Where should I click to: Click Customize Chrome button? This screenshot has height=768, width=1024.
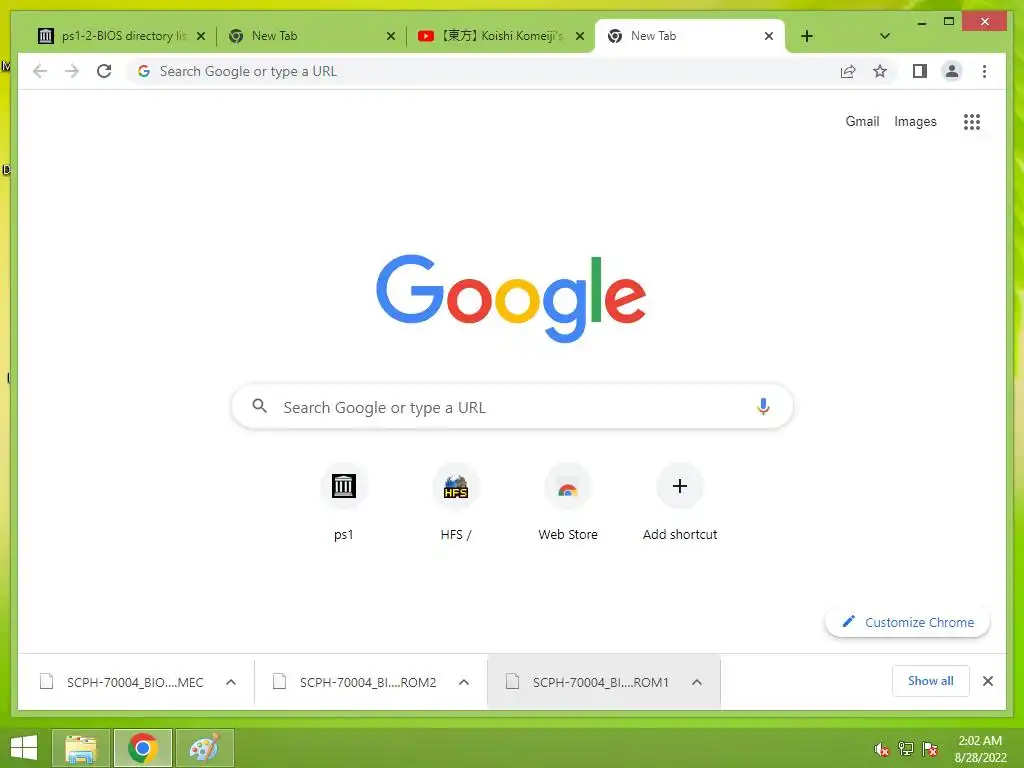[x=908, y=622]
